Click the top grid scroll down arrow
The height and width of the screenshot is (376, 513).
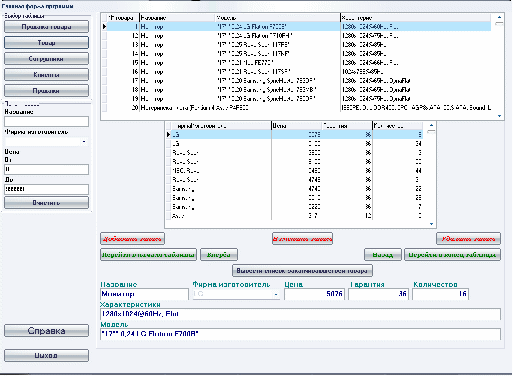(x=499, y=116)
